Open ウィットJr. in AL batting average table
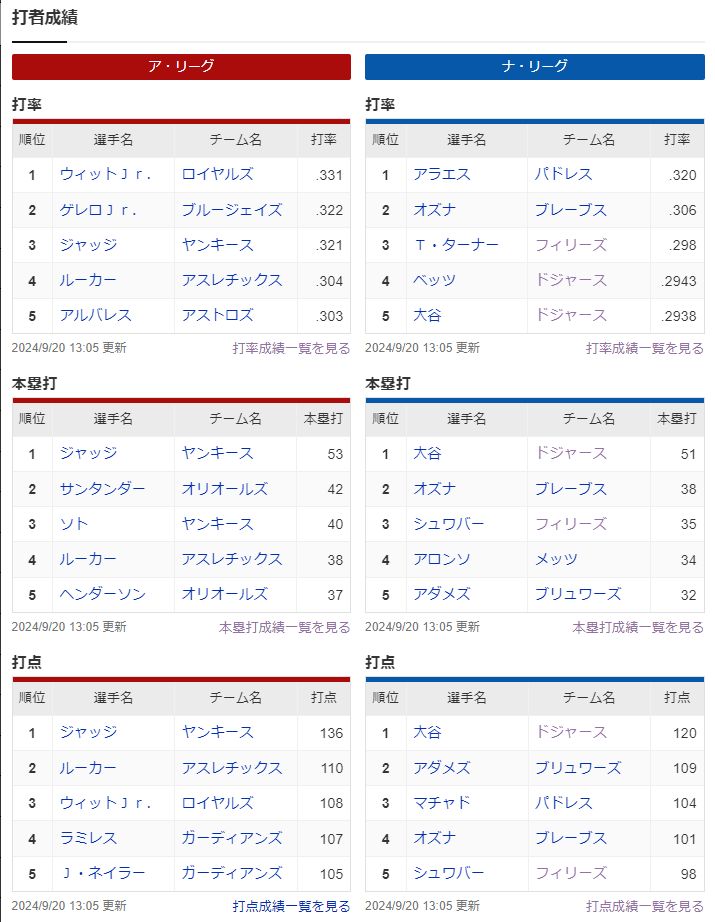The width and height of the screenshot is (715, 922). pos(105,175)
